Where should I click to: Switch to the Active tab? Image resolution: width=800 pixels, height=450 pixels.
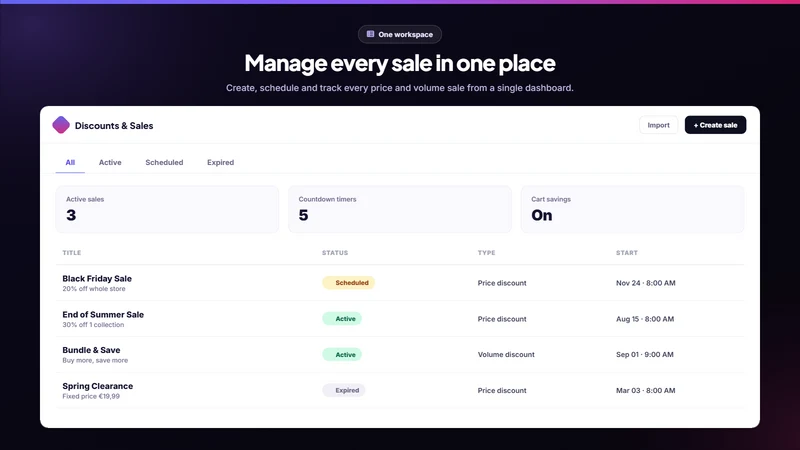pyautogui.click(x=110, y=162)
